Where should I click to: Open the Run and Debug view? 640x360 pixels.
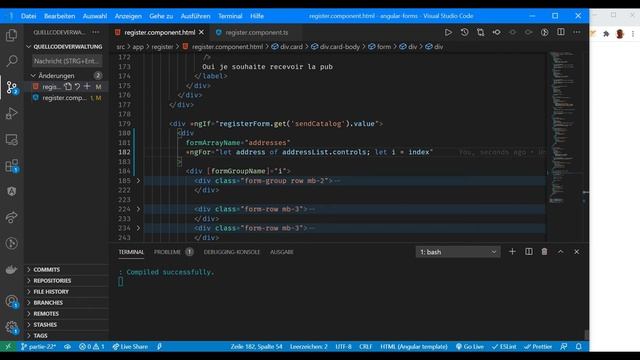tap(11, 113)
